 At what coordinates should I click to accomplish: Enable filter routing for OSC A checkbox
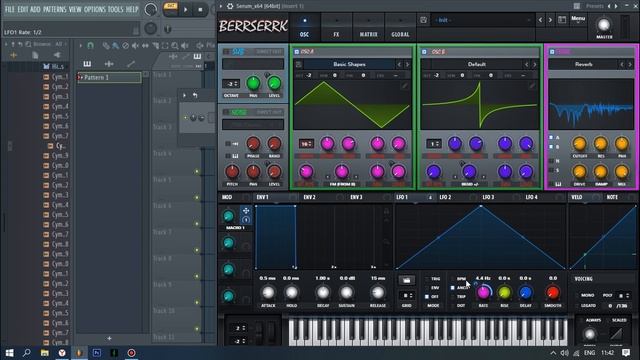[551, 138]
